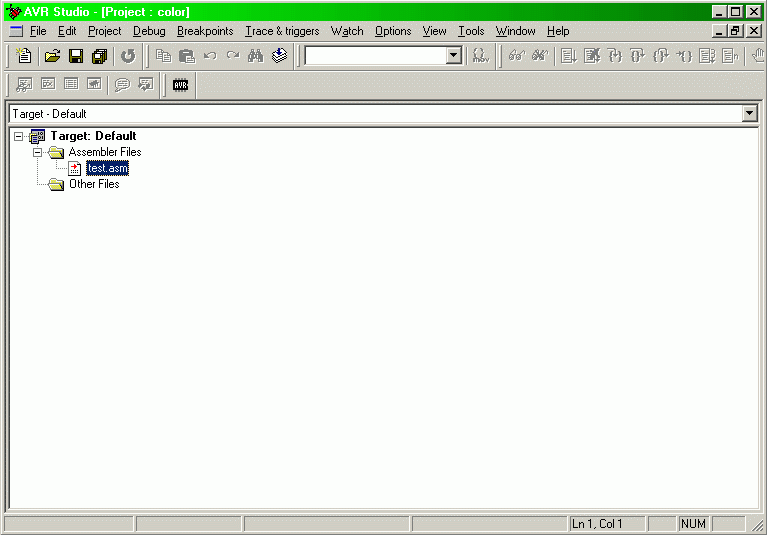Click the Run to Cursor braces icon

pyautogui.click(x=684, y=56)
